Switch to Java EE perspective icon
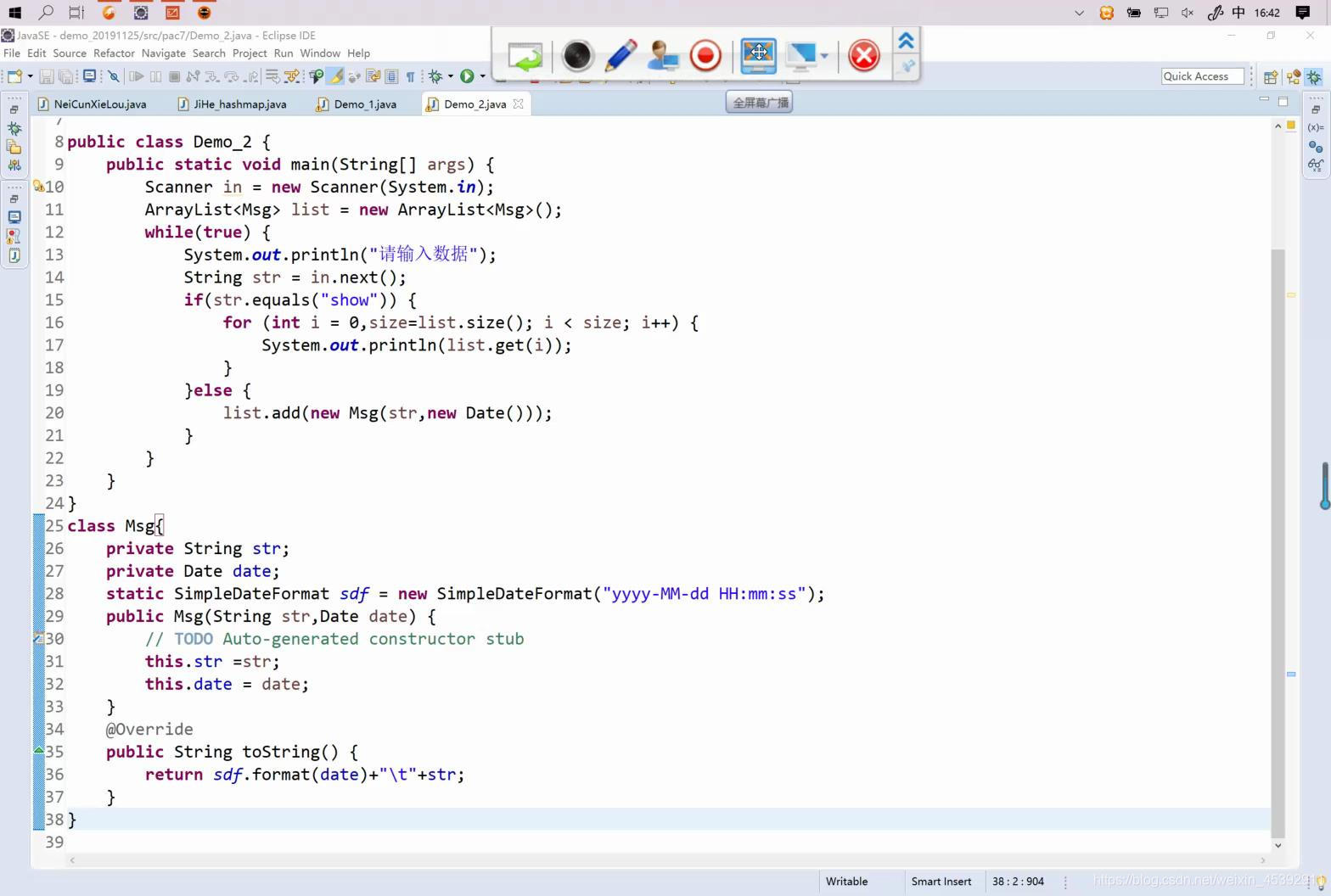Screen dimensions: 1331x896 tap(1293, 77)
